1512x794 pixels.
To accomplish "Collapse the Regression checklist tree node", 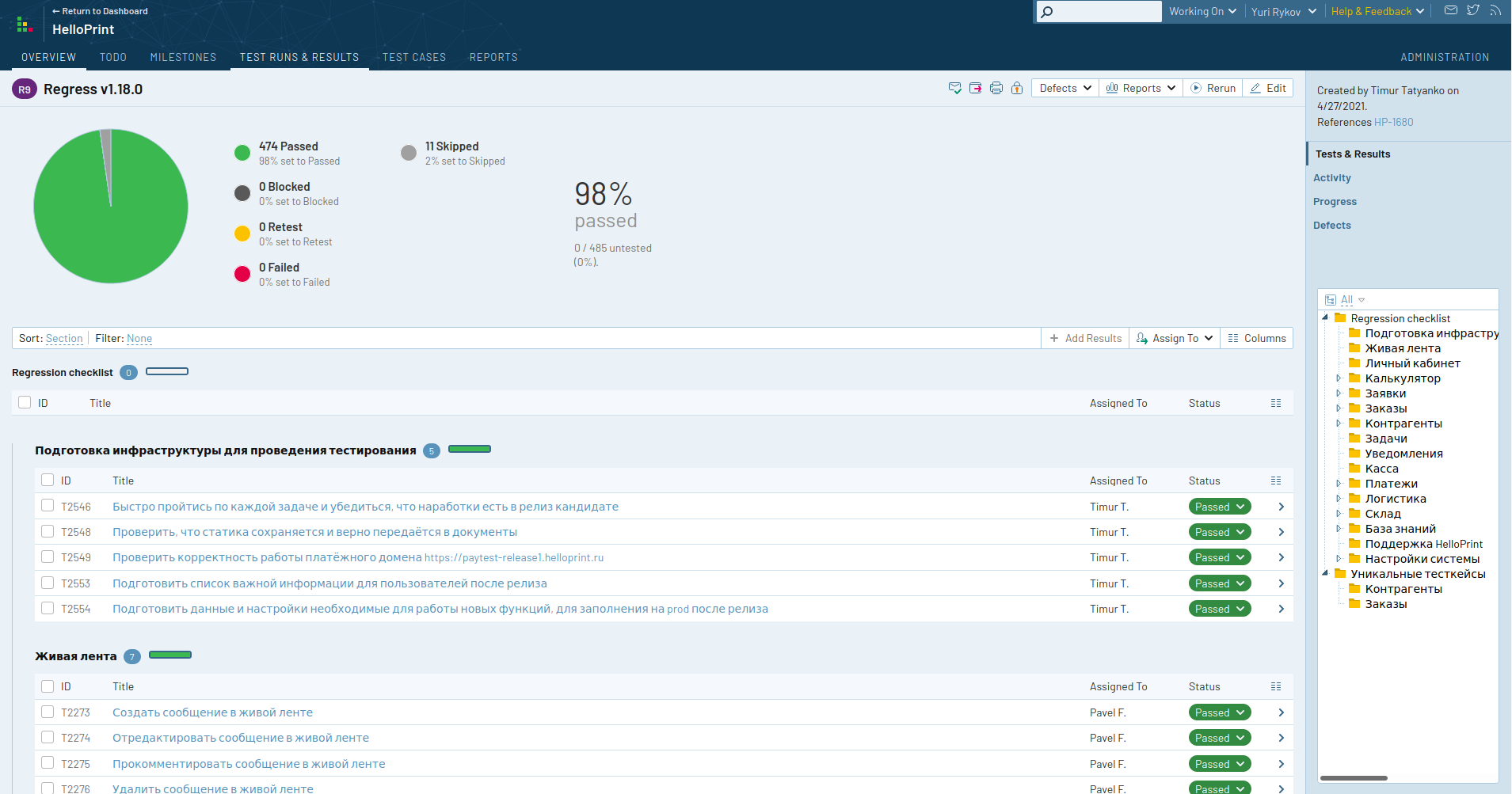I will pos(1325,317).
